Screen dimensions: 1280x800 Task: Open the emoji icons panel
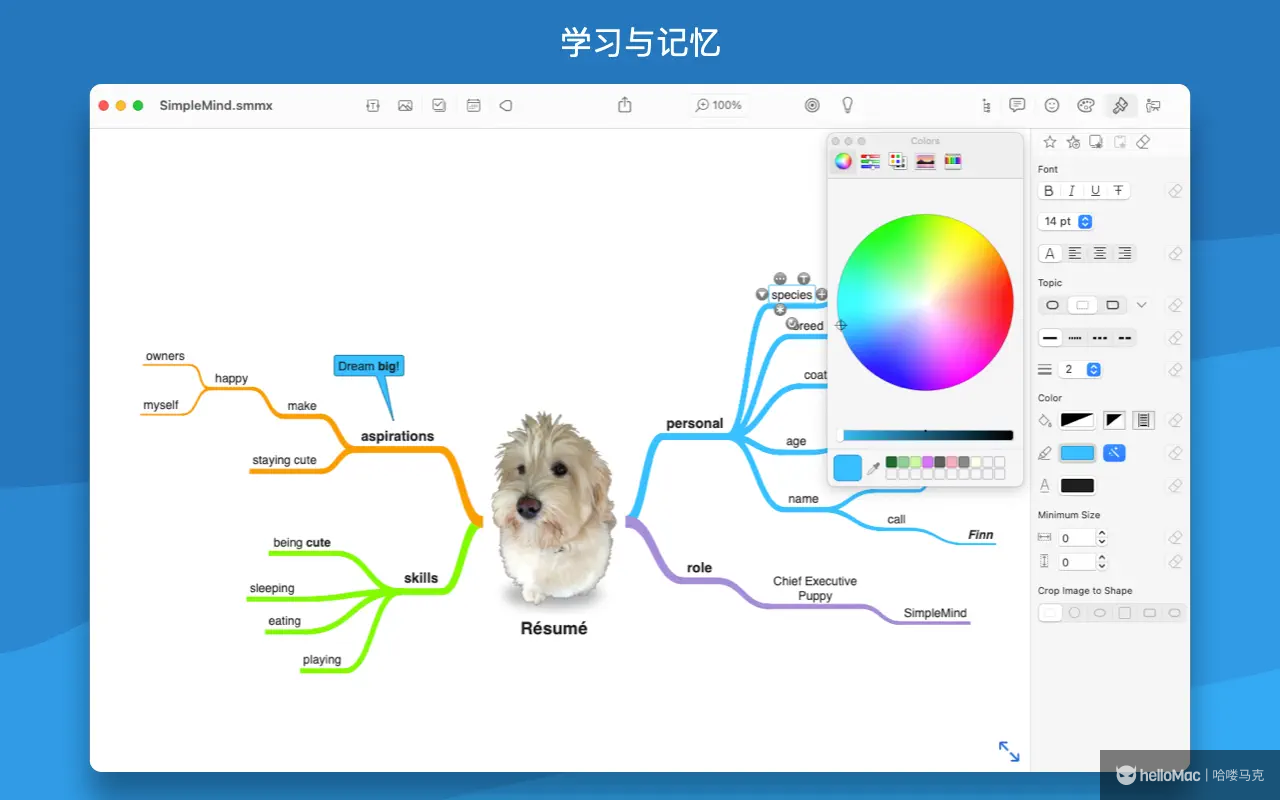(1052, 105)
